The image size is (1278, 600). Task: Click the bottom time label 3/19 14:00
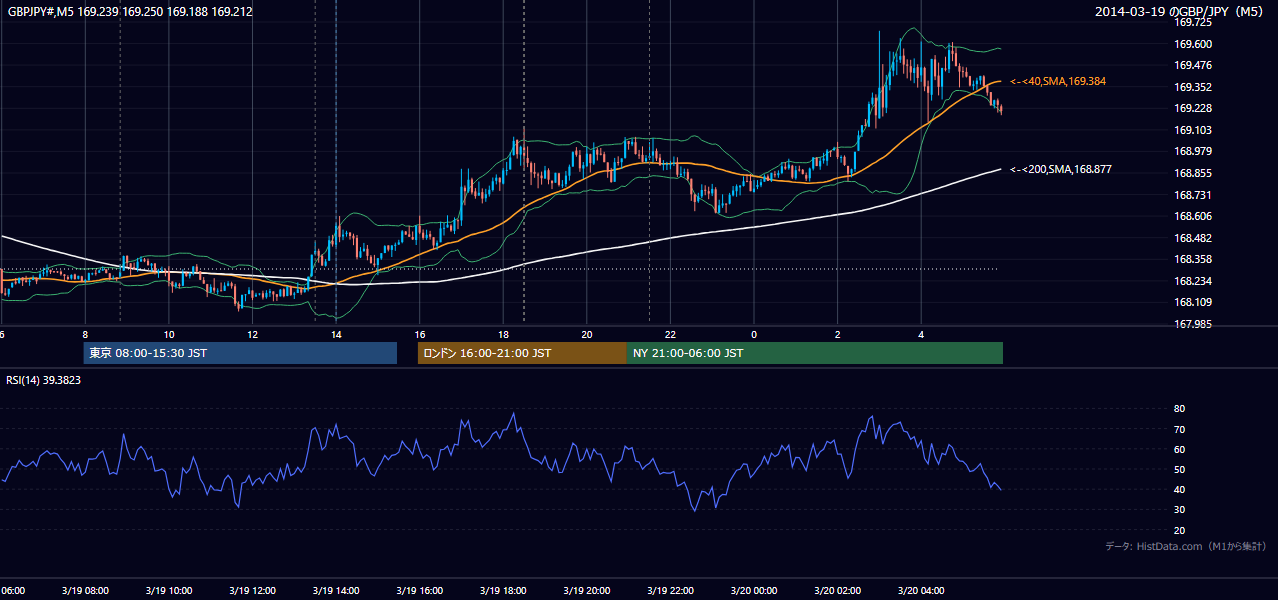click(x=334, y=591)
